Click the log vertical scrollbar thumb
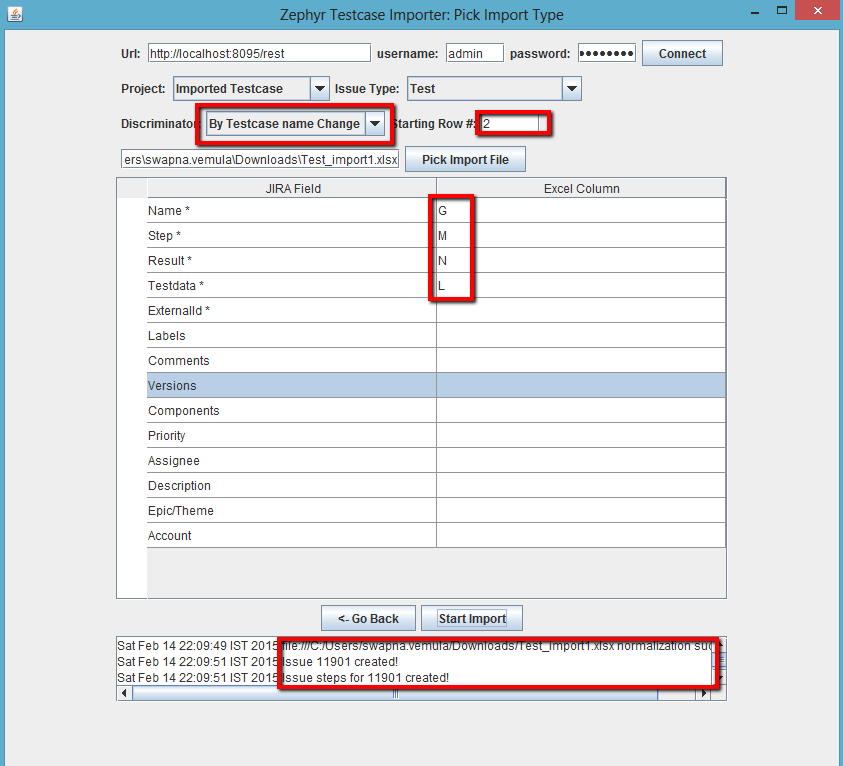This screenshot has height=766, width=843. (x=721, y=660)
